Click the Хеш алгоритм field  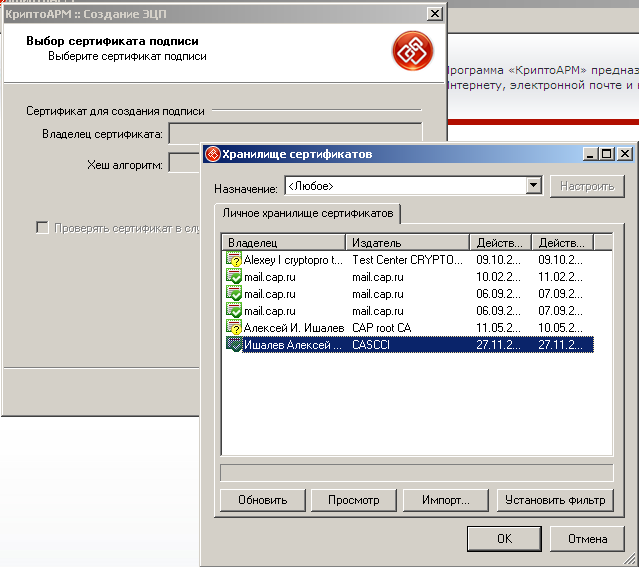tap(184, 163)
